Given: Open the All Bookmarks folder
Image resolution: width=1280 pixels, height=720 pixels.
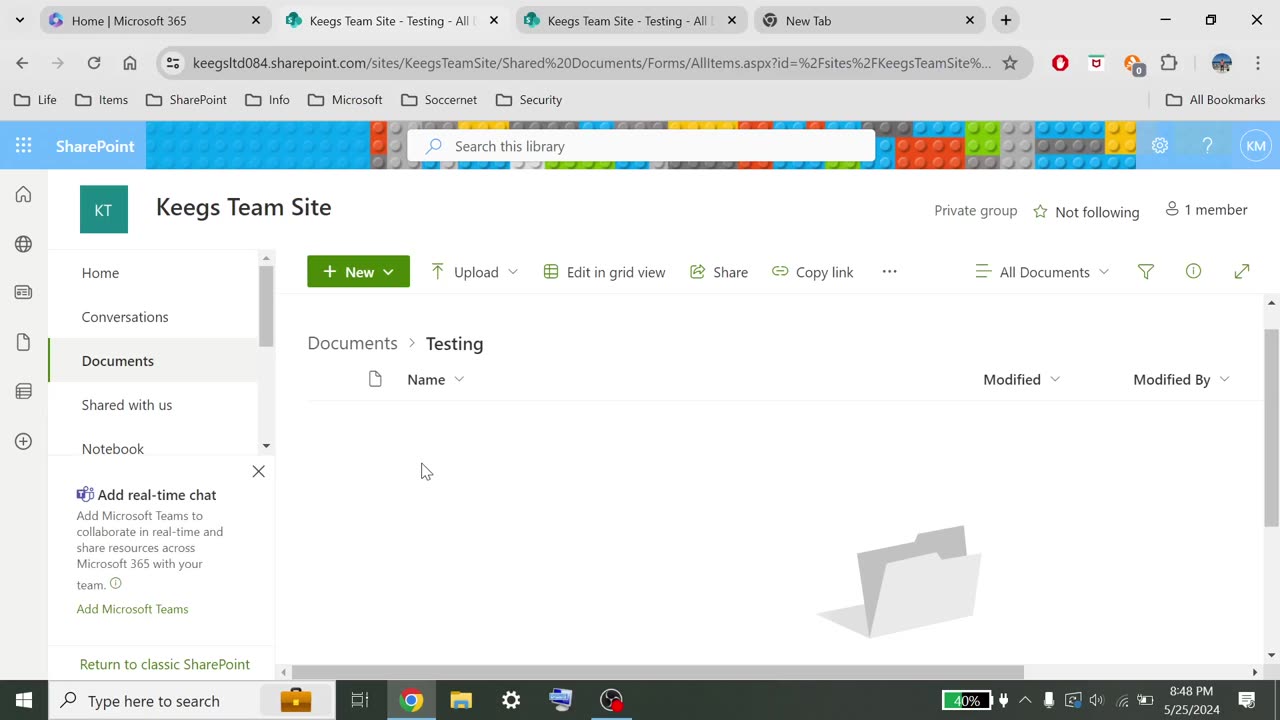Looking at the screenshot, I should coord(1216,100).
